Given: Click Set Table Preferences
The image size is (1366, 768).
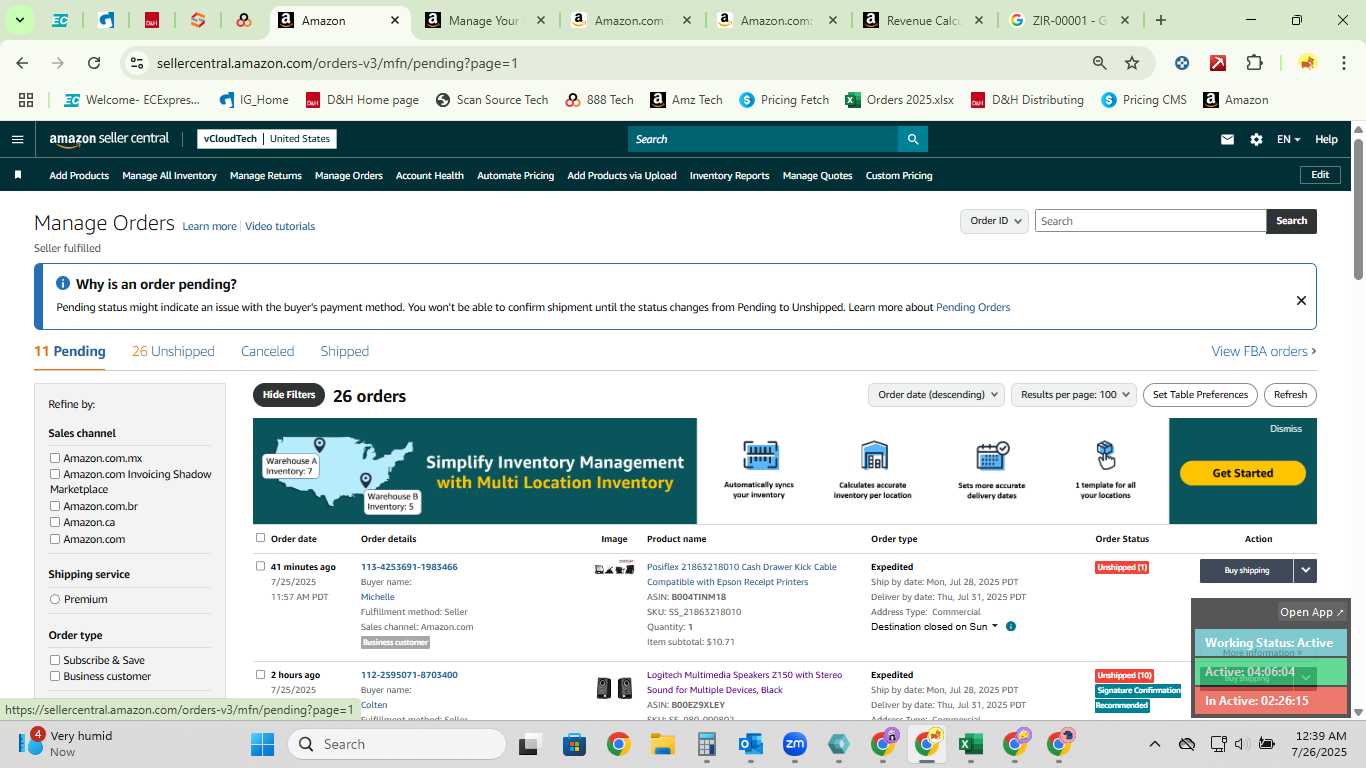Looking at the screenshot, I should 1200,395.
